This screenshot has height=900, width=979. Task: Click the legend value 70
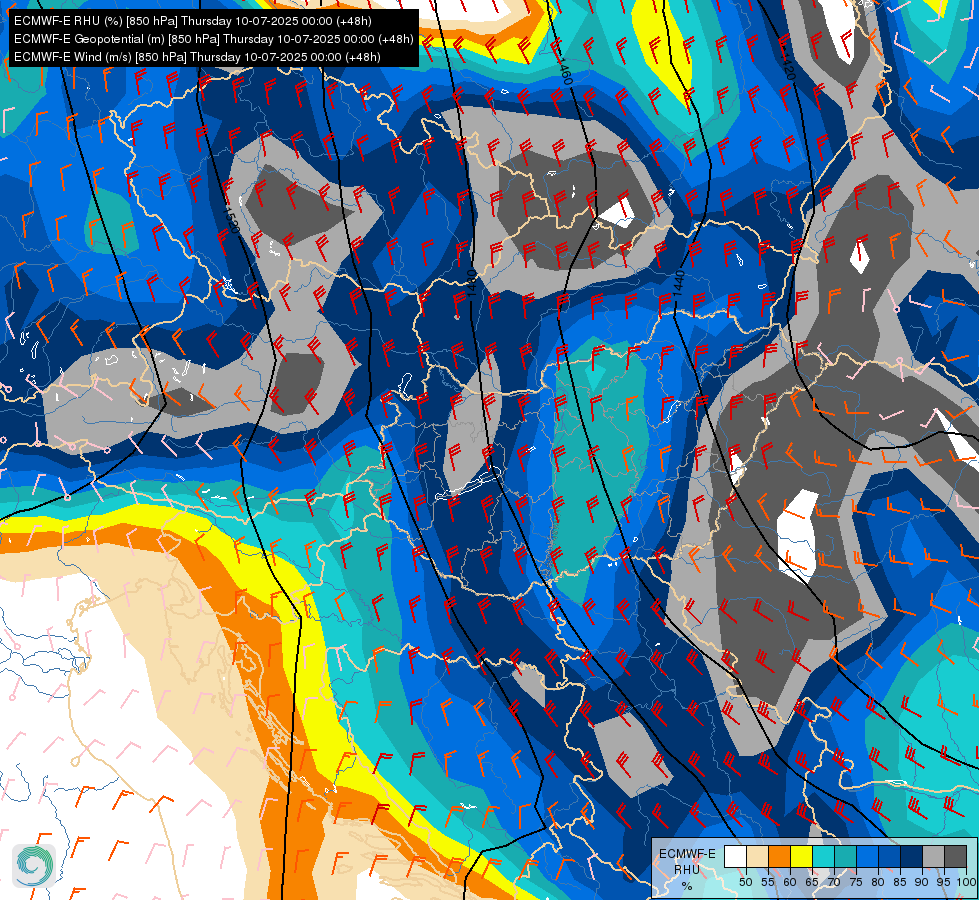tap(834, 882)
